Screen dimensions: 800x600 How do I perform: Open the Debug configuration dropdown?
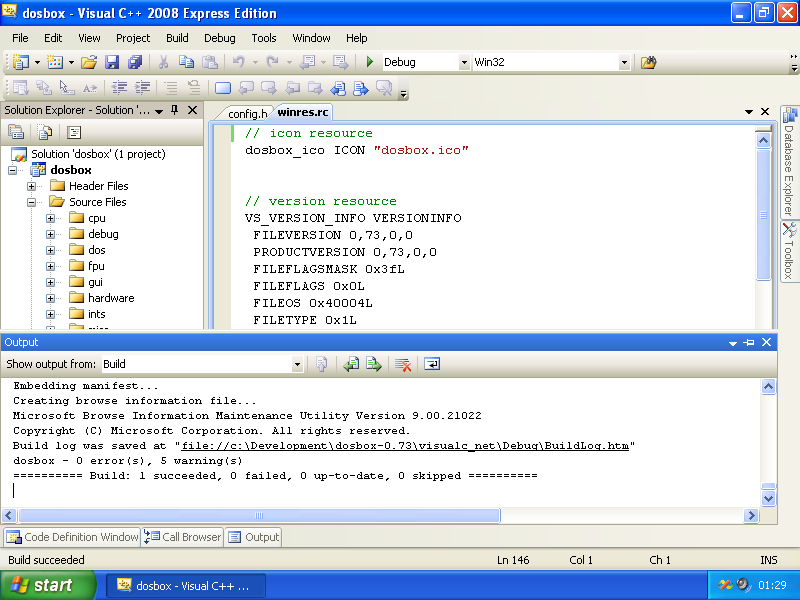(x=463, y=62)
